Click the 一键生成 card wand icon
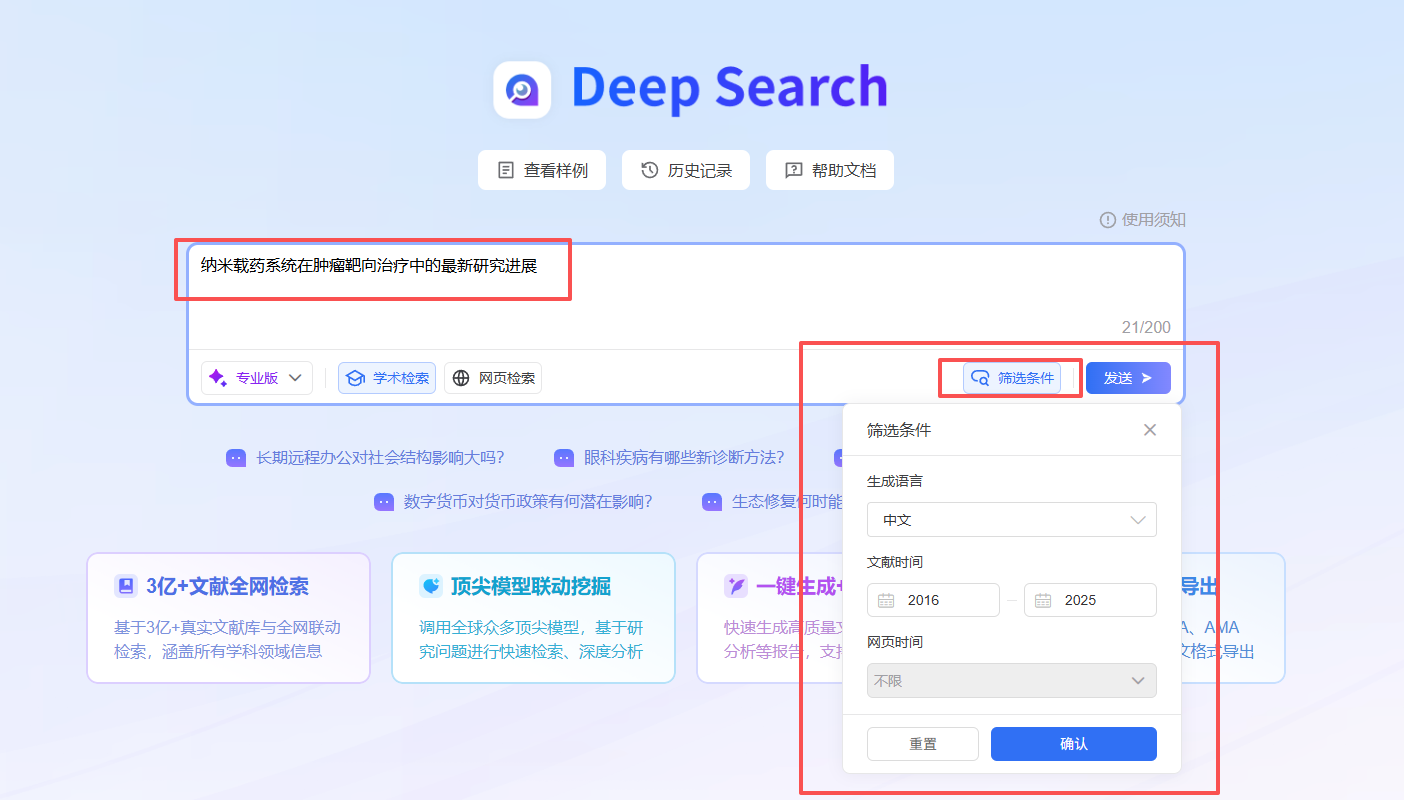The width and height of the screenshot is (1404, 800). (x=735, y=587)
